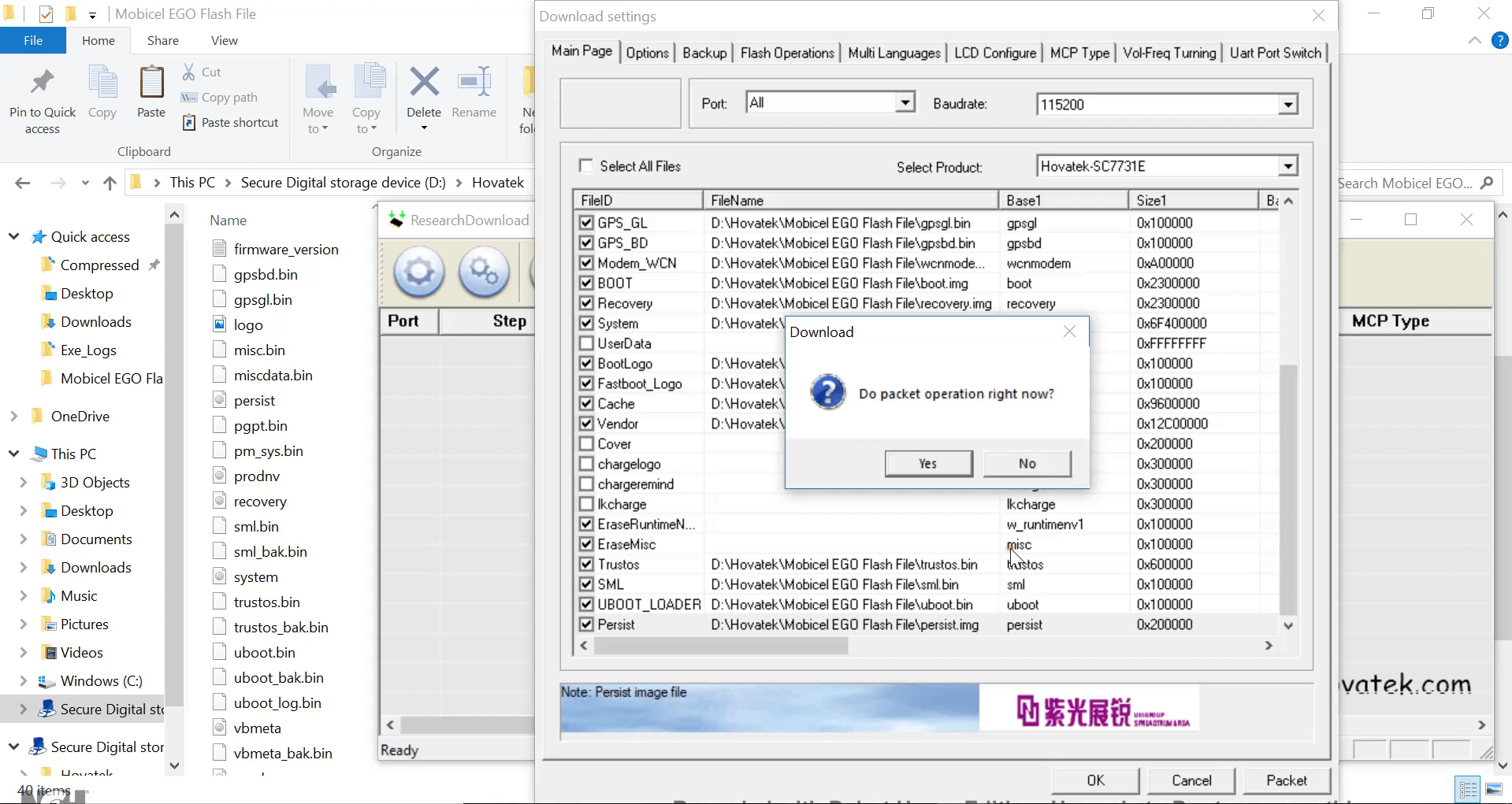The image size is (1512, 804).
Task: Open 3D Objects folder in sidebar
Action: pyautogui.click(x=95, y=483)
